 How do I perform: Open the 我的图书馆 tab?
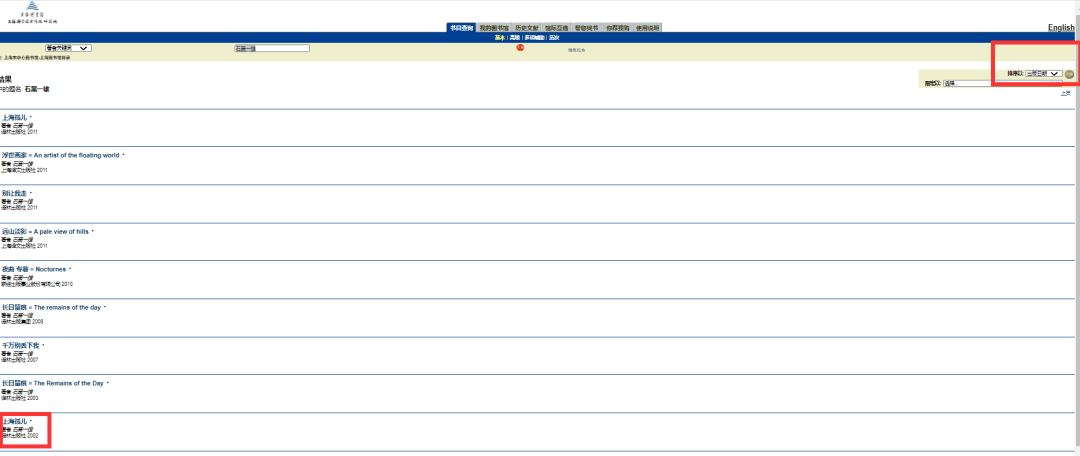click(x=494, y=28)
